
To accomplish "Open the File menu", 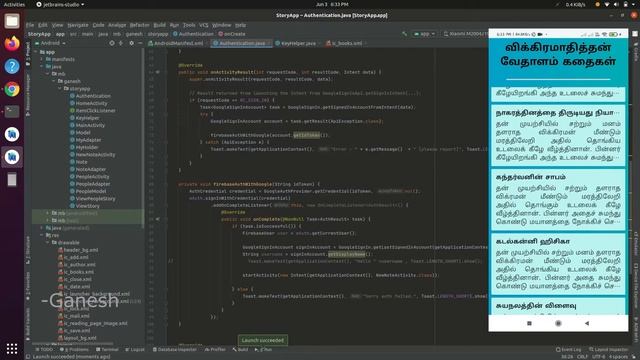I will point(30,25).
